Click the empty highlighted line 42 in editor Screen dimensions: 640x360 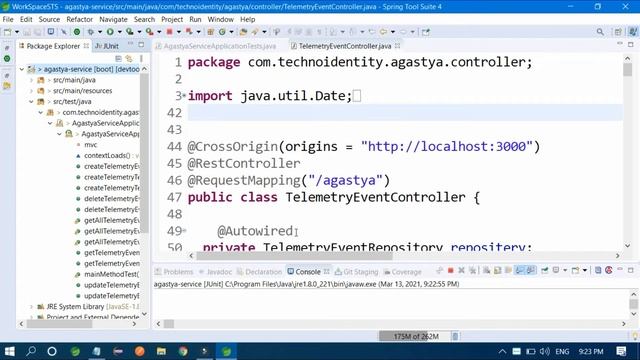pyautogui.click(x=405, y=113)
